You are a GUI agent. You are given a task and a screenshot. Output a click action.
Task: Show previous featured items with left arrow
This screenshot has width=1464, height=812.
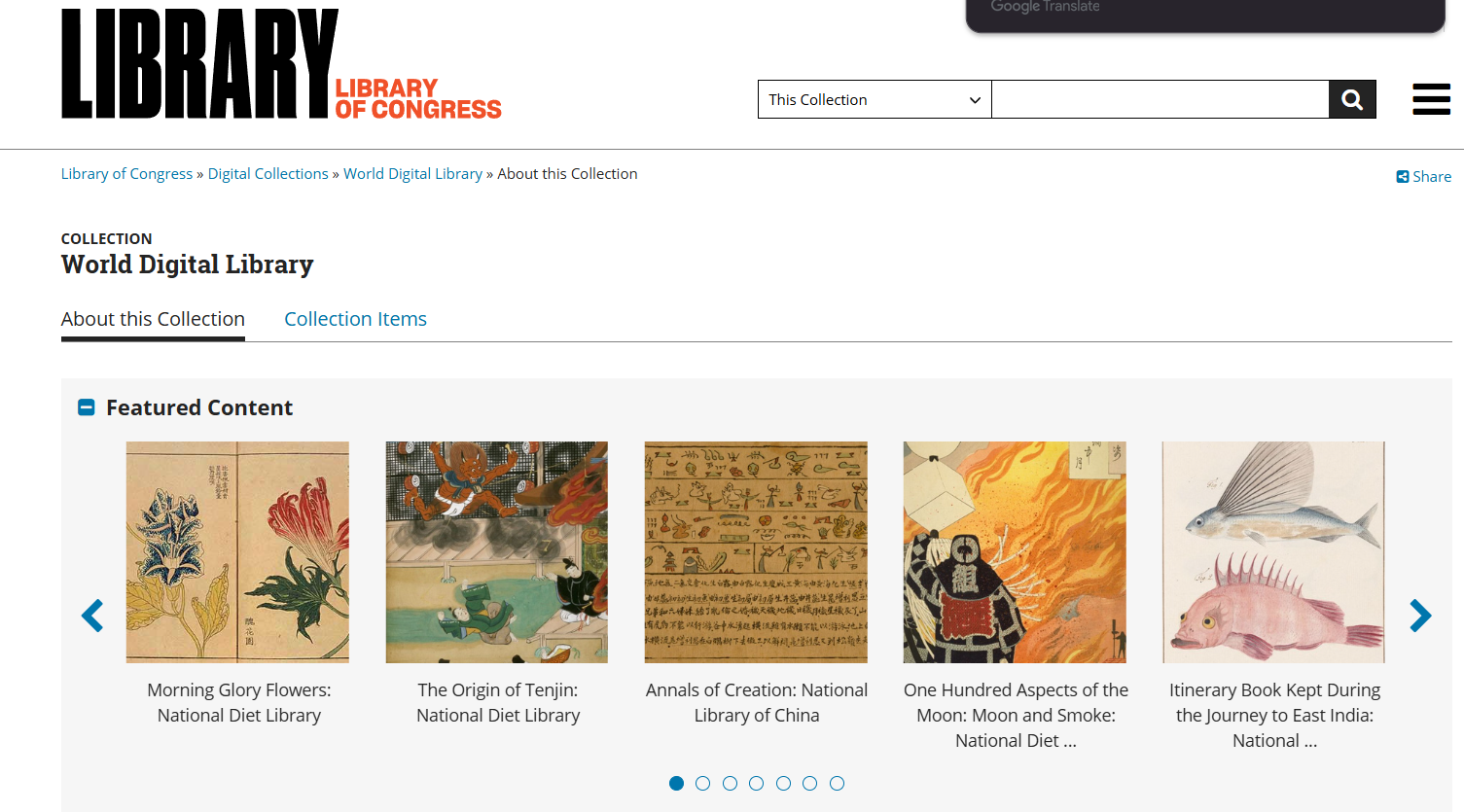tap(92, 616)
